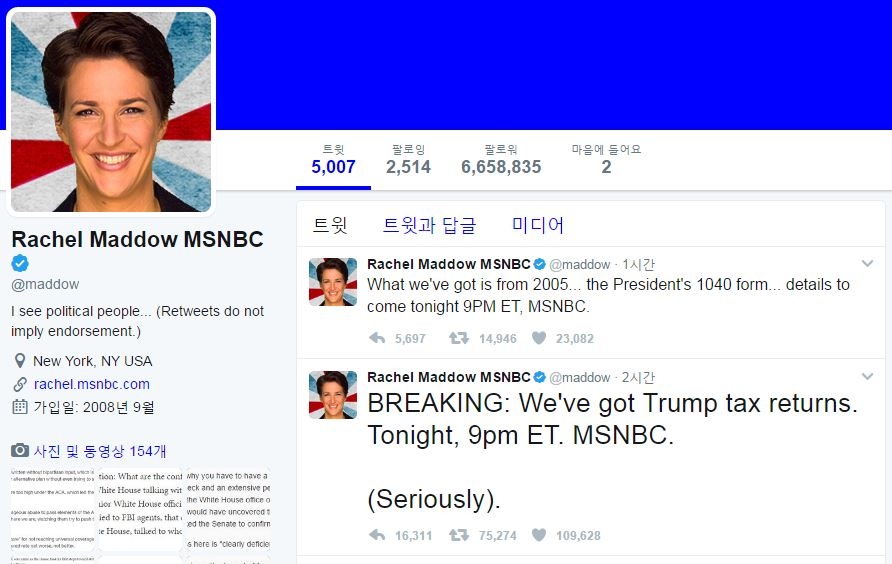Switch to the 트윗과 답글 tab
The width and height of the screenshot is (892, 564).
430,225
